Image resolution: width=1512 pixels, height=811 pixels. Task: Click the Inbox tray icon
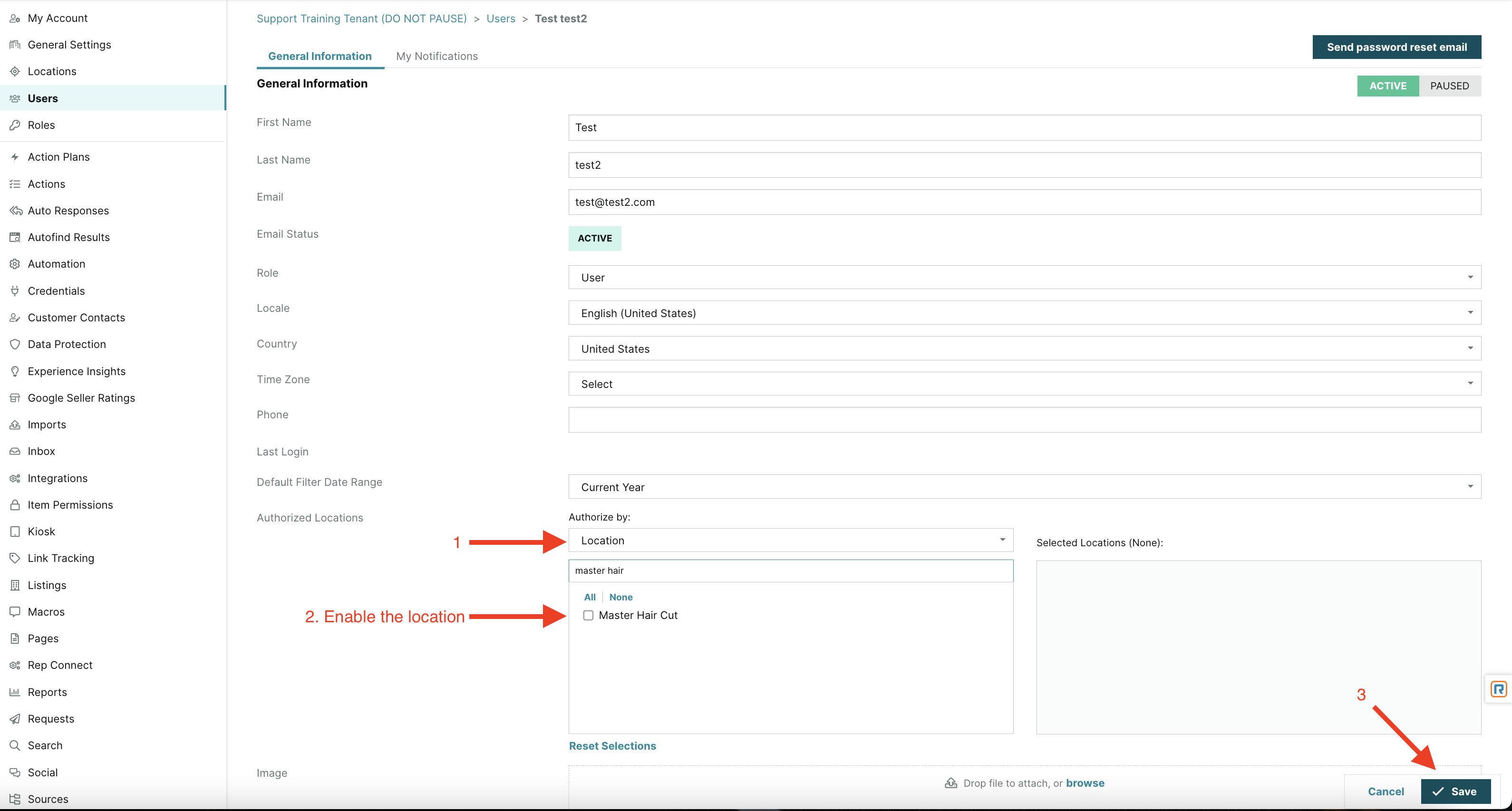point(15,451)
